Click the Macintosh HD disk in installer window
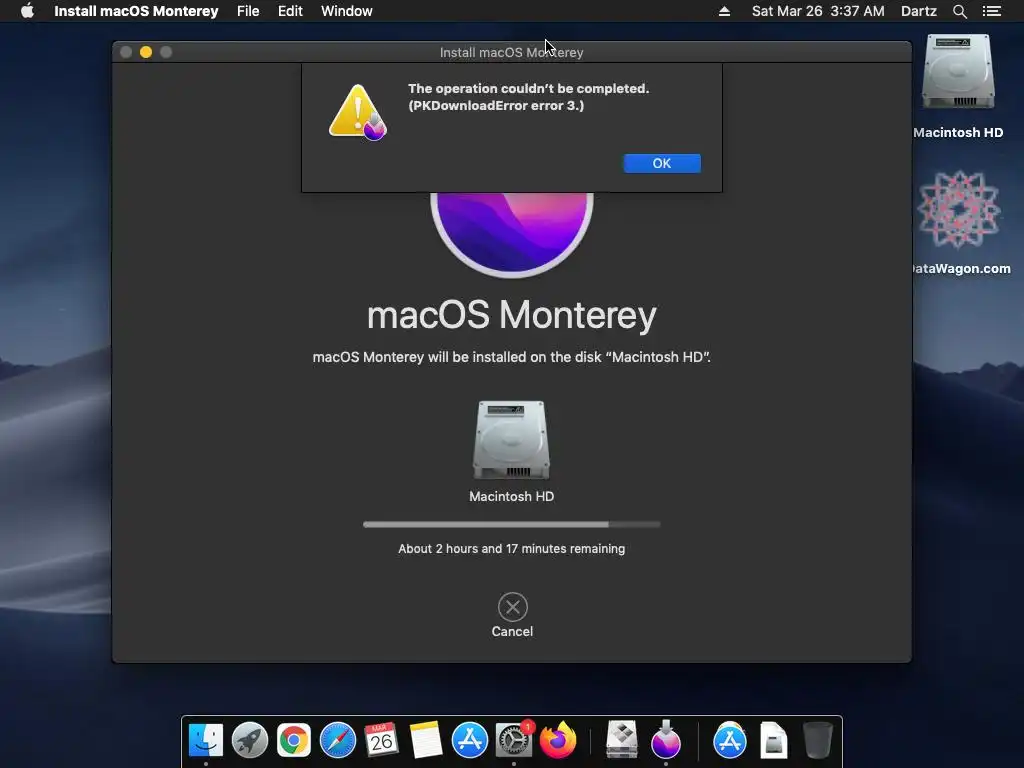The height and width of the screenshot is (768, 1024). (511, 441)
